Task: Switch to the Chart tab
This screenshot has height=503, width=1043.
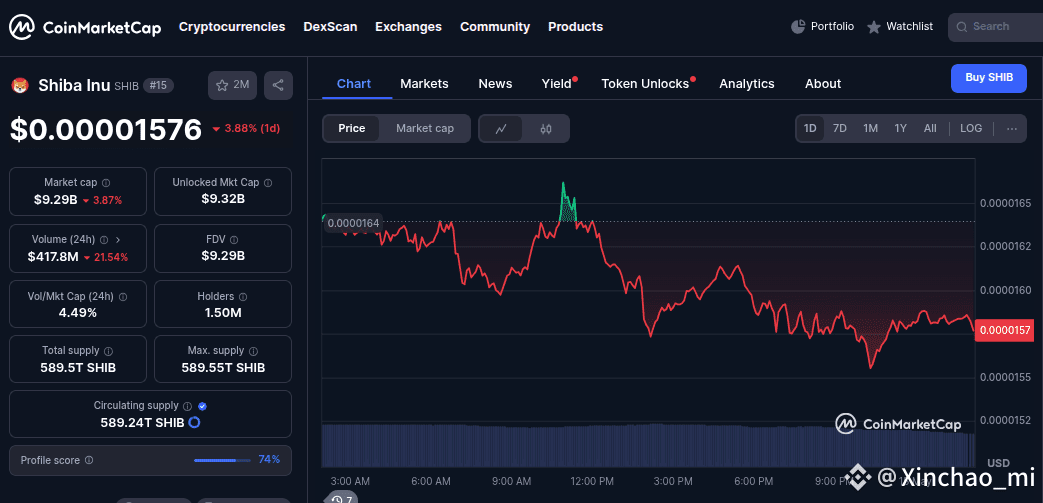Action: point(354,84)
